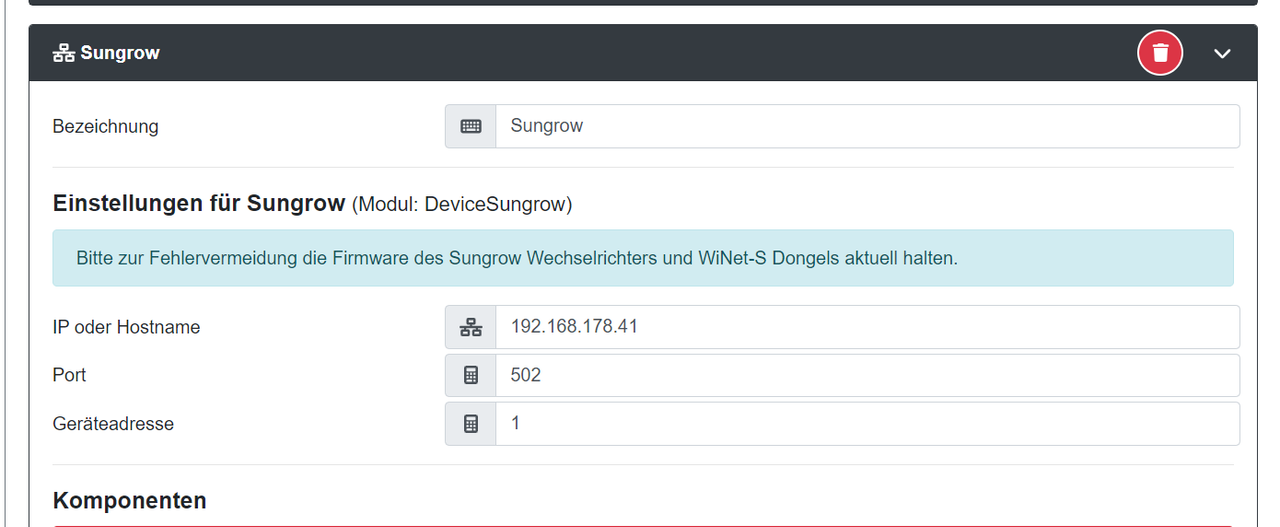This screenshot has width=1280, height=527.
Task: Click the IP oder Hostname label
Action: pos(126,327)
